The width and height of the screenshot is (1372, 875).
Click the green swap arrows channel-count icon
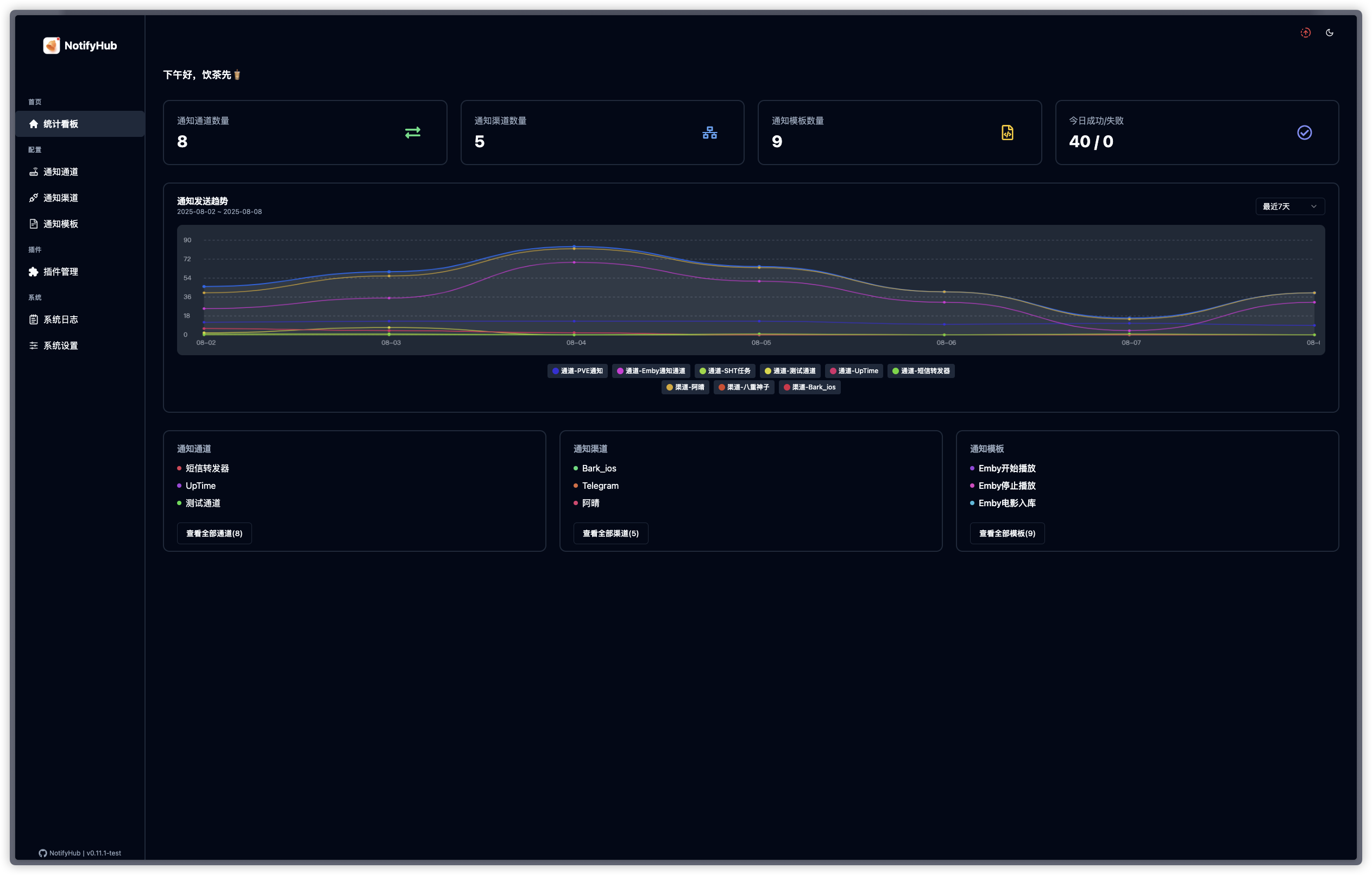[412, 133]
